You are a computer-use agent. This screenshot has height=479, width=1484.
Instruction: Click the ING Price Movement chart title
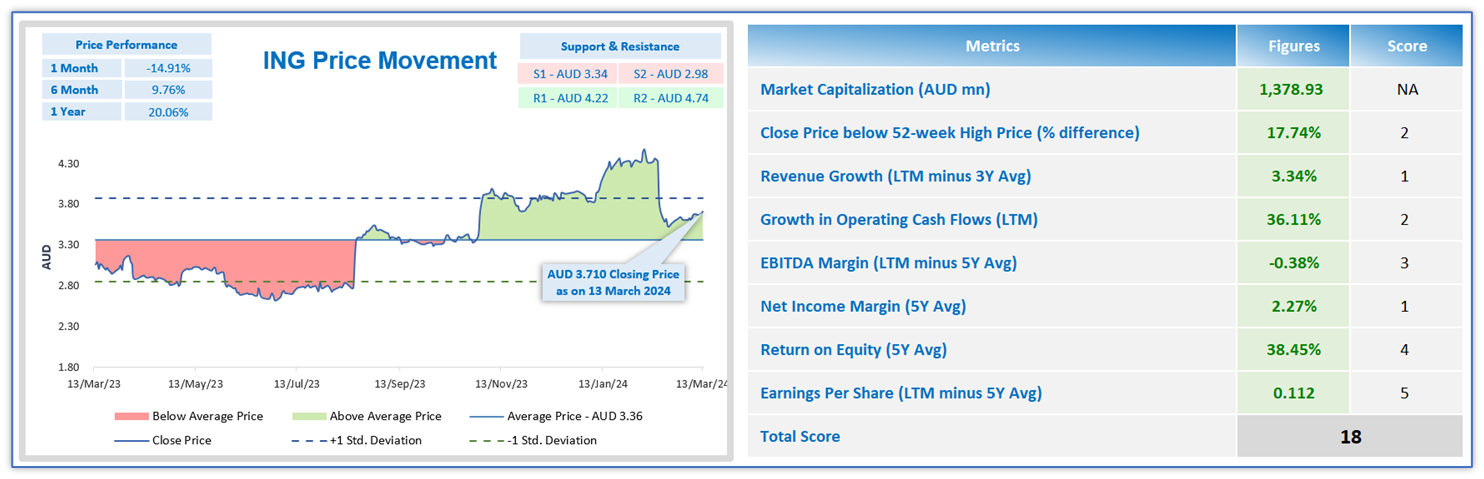tap(380, 60)
